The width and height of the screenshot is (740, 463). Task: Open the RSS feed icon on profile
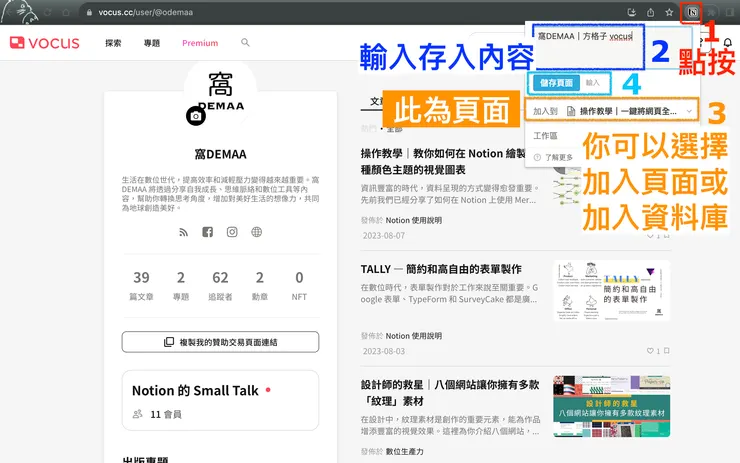pyautogui.click(x=184, y=232)
